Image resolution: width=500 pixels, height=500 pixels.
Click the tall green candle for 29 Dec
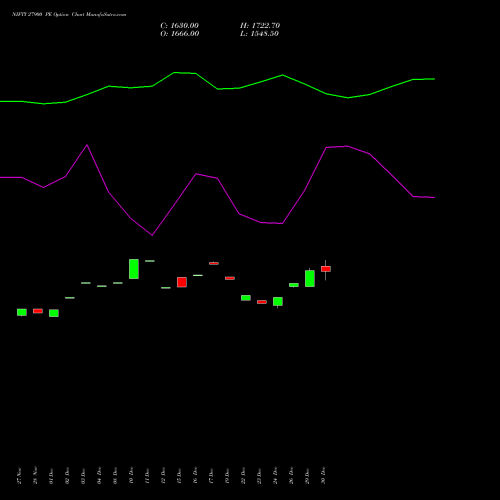[x=310, y=278]
